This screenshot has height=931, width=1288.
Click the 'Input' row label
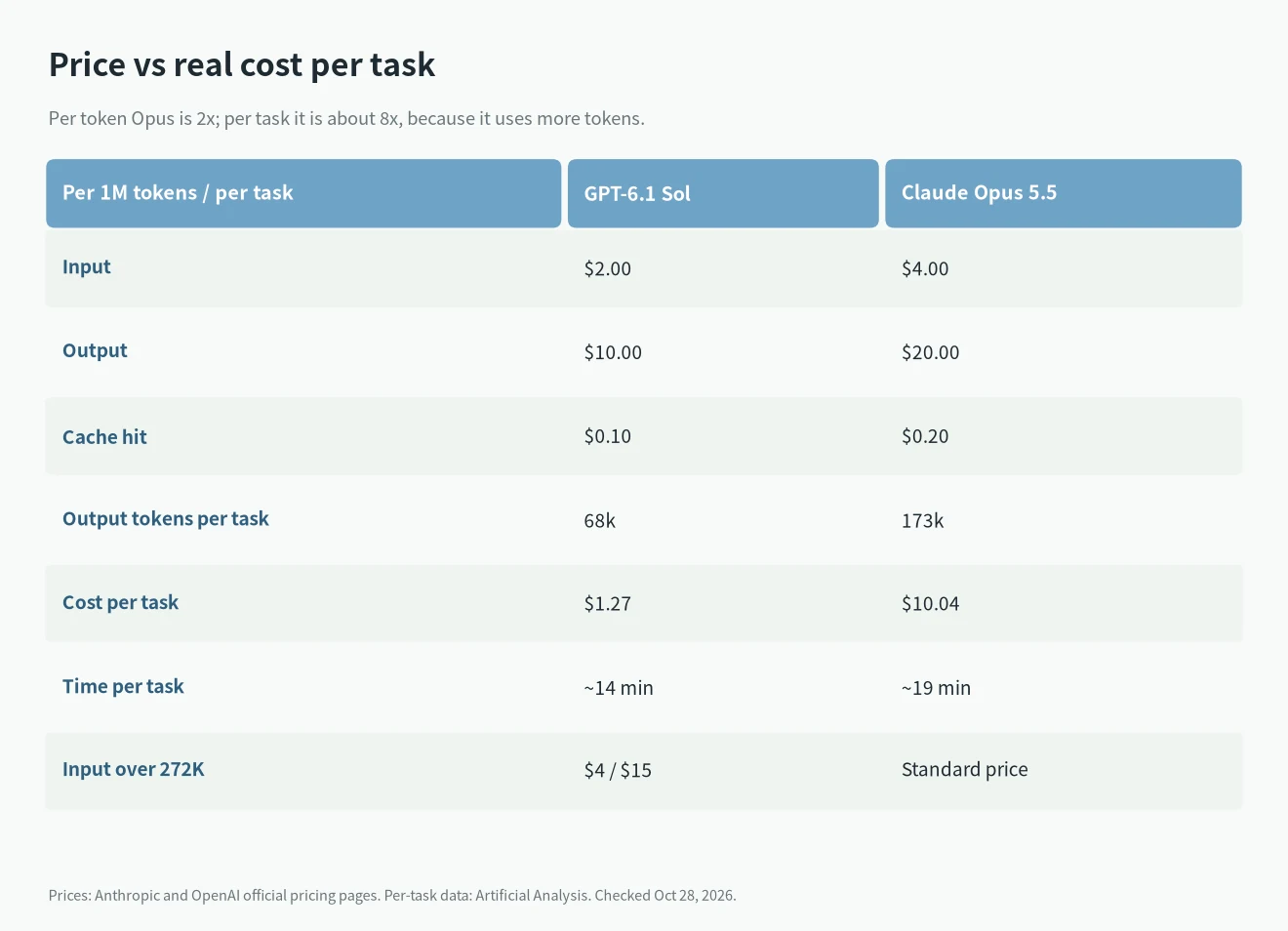point(86,267)
